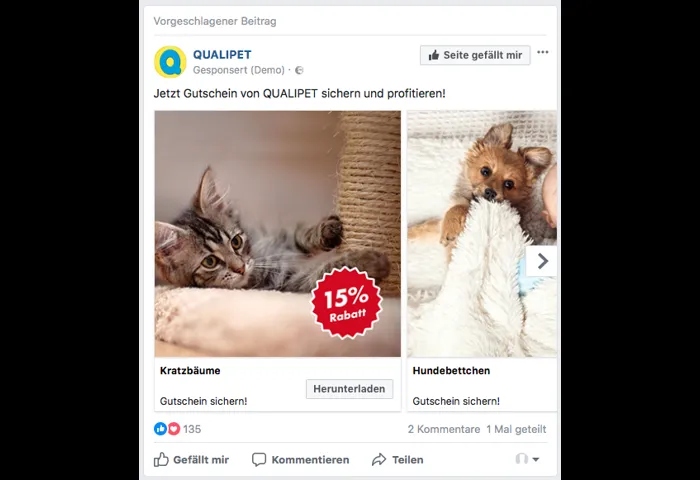Viewport: 700px width, 480px height.
Task: Open the three-dot post options menu
Action: pos(542,52)
